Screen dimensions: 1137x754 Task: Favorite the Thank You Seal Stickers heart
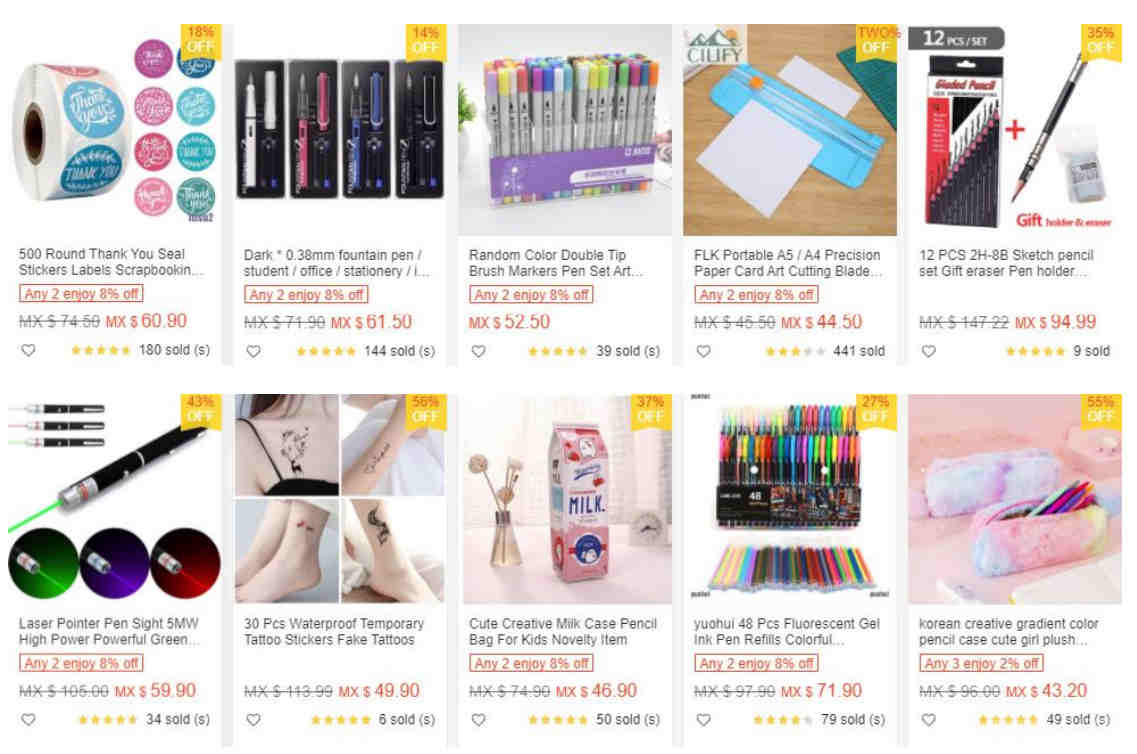click(28, 350)
